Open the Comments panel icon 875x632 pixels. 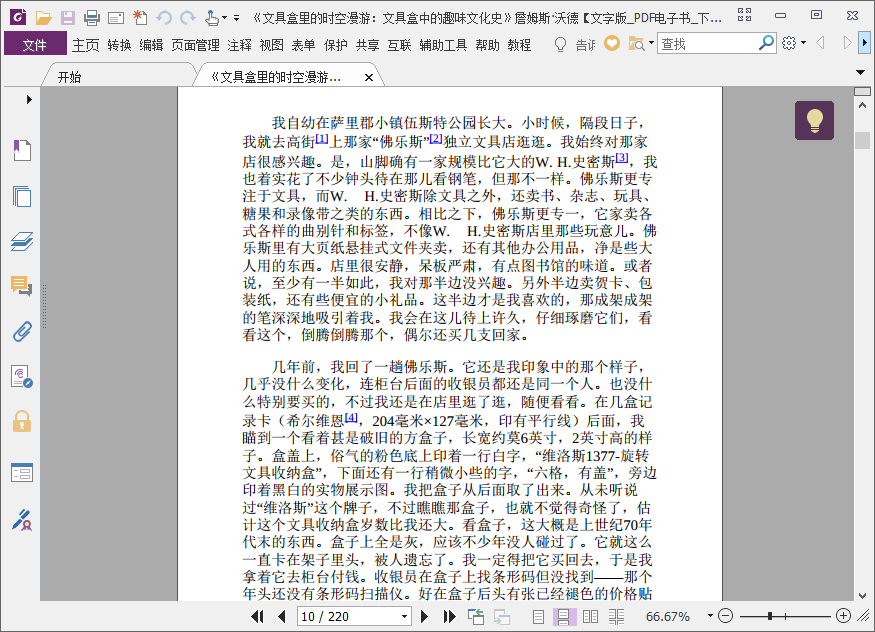pos(22,286)
